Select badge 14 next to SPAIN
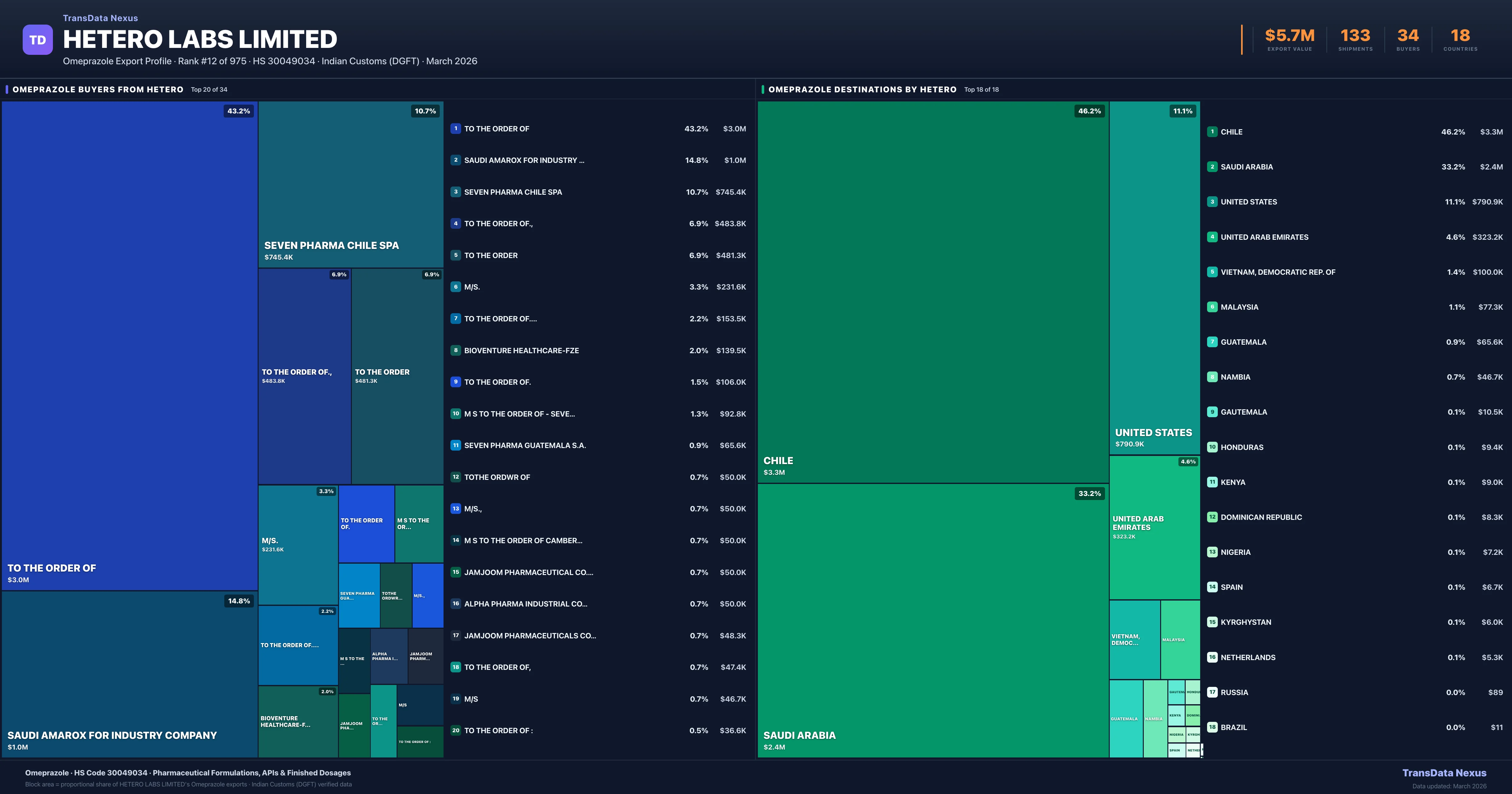This screenshot has height=794, width=1512. [x=1212, y=587]
